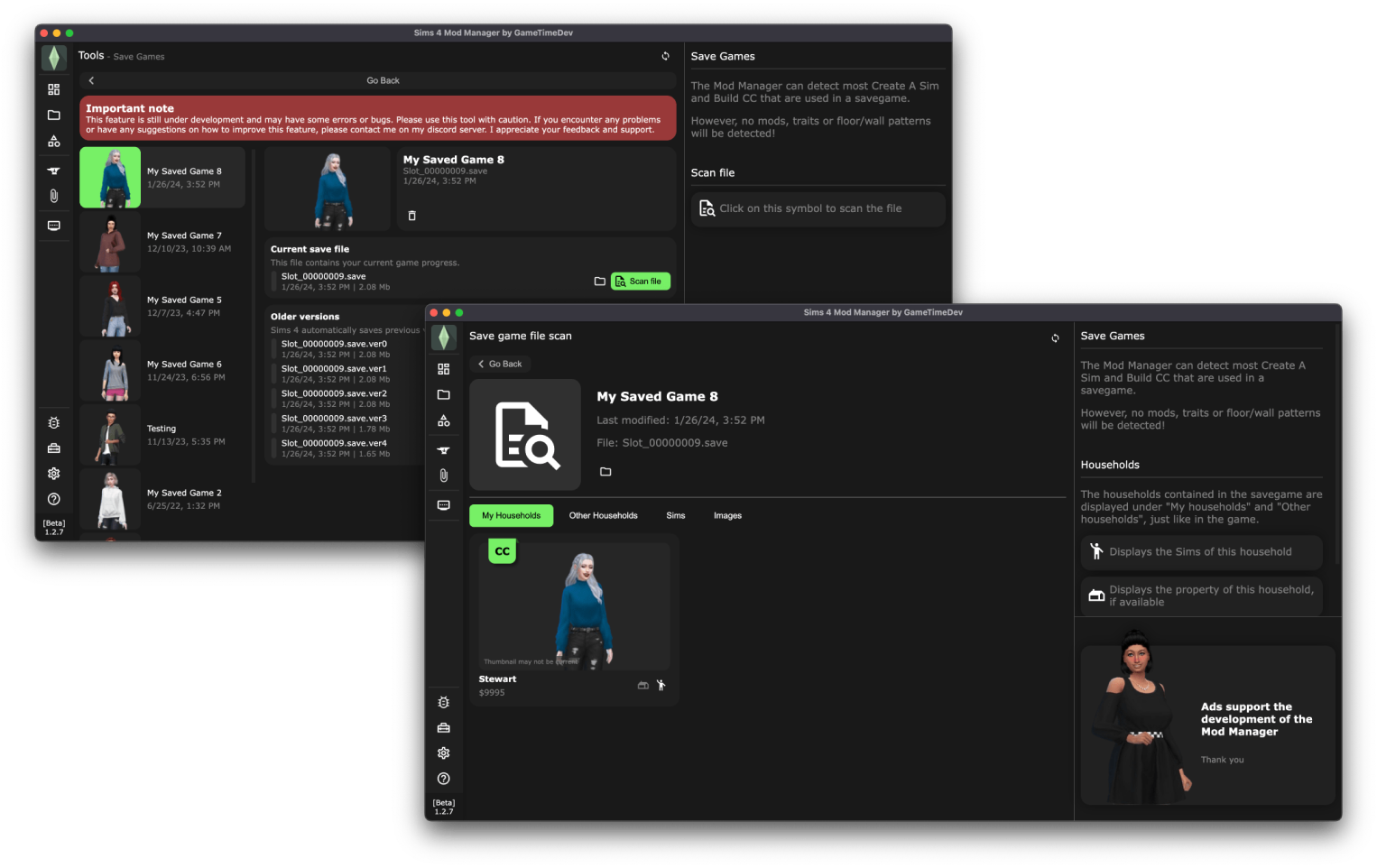Click the trash icon to delete My Saved Game 8
Image resolution: width=1377 pixels, height=868 pixels.
coord(411,216)
